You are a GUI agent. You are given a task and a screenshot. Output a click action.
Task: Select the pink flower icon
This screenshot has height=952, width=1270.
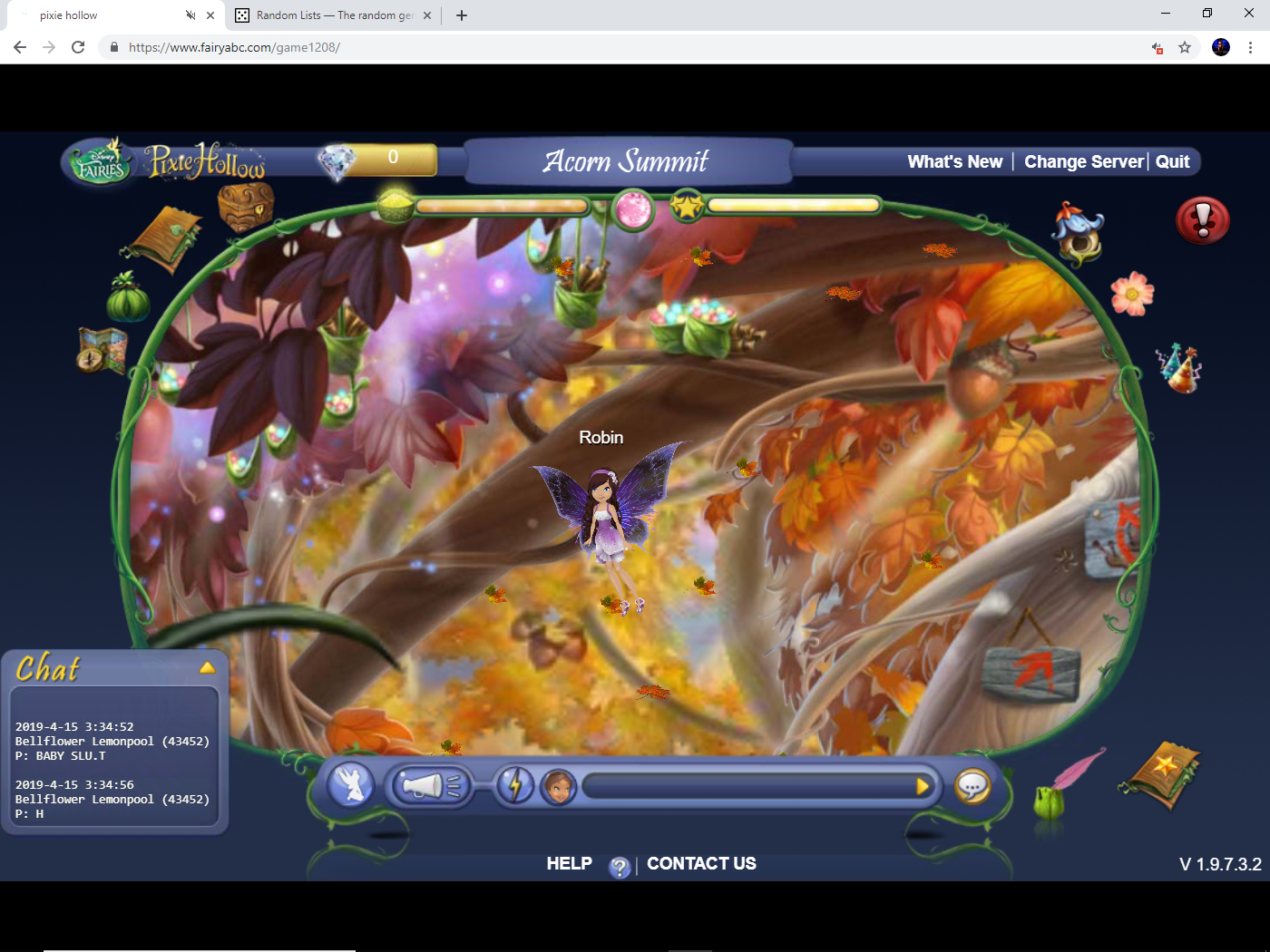pyautogui.click(x=1132, y=294)
